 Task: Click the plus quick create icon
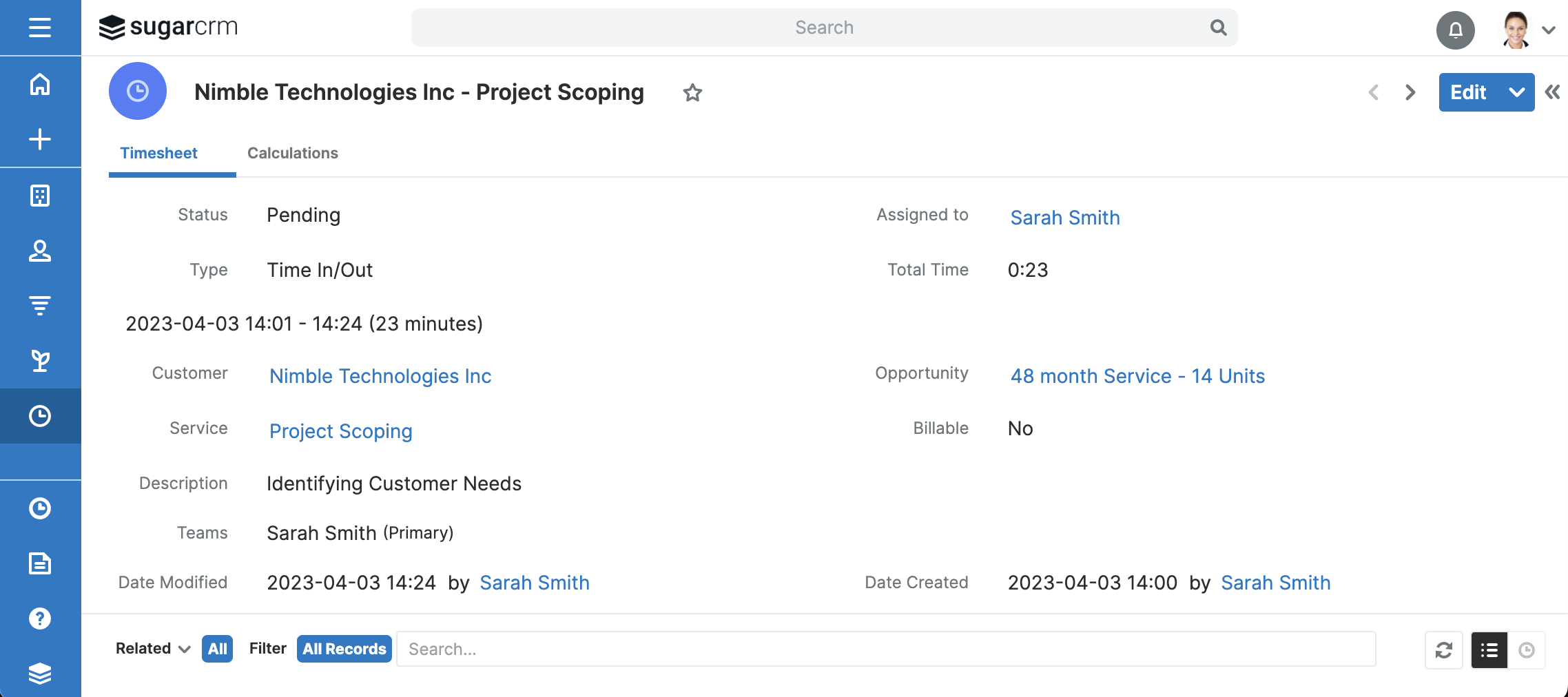point(40,139)
